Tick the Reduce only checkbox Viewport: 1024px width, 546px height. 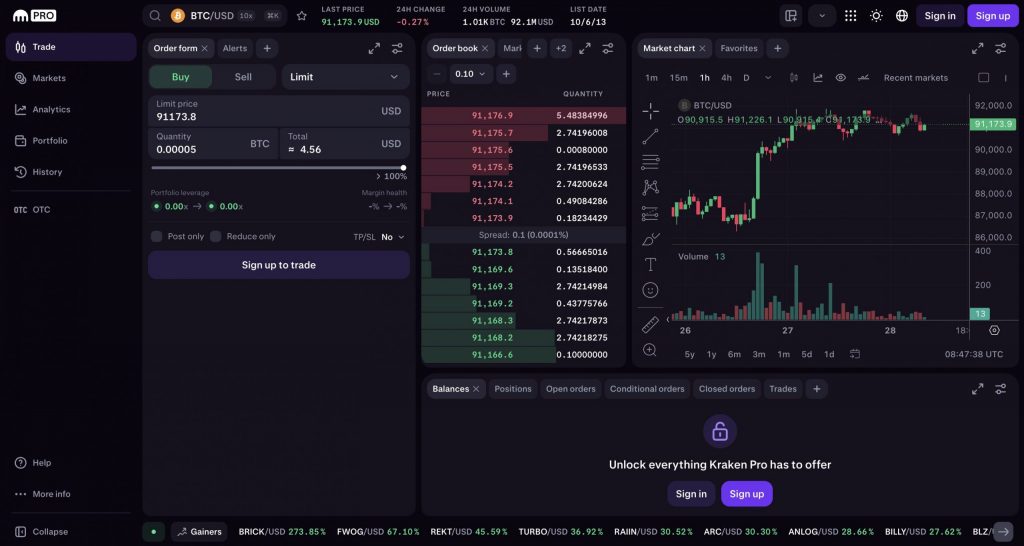tap(216, 236)
